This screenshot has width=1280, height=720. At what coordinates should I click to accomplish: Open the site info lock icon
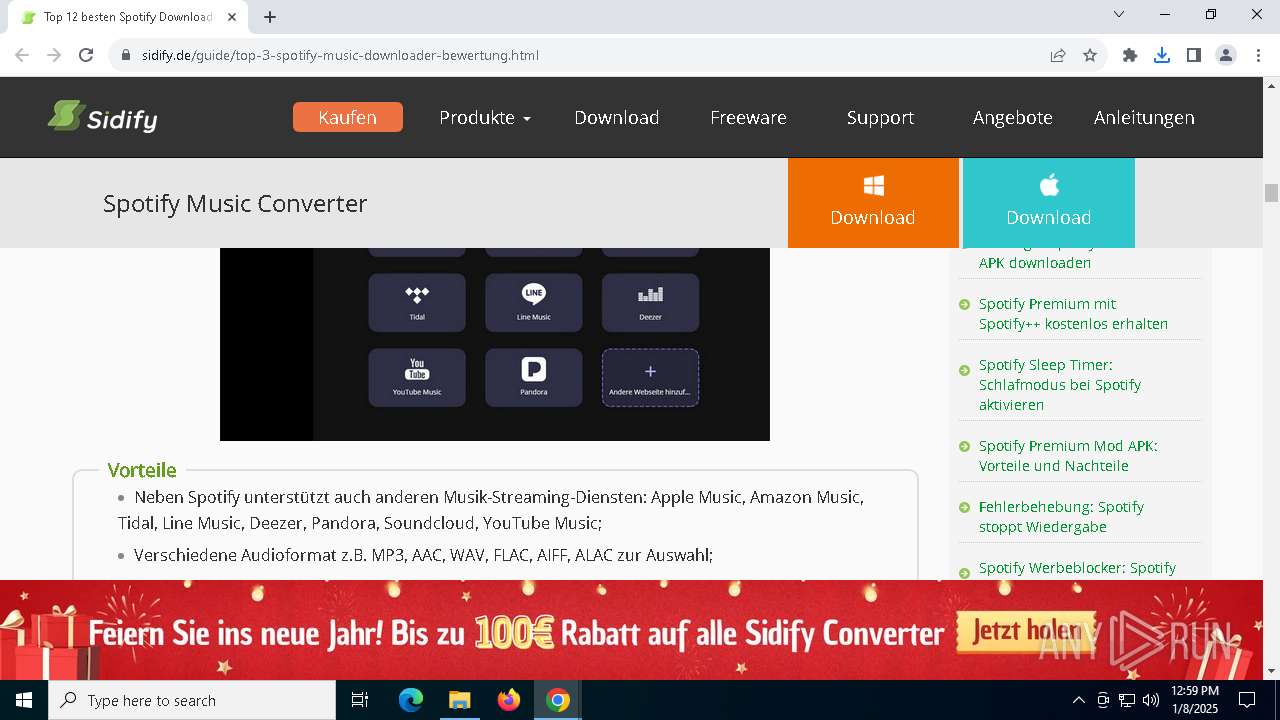tap(126, 55)
